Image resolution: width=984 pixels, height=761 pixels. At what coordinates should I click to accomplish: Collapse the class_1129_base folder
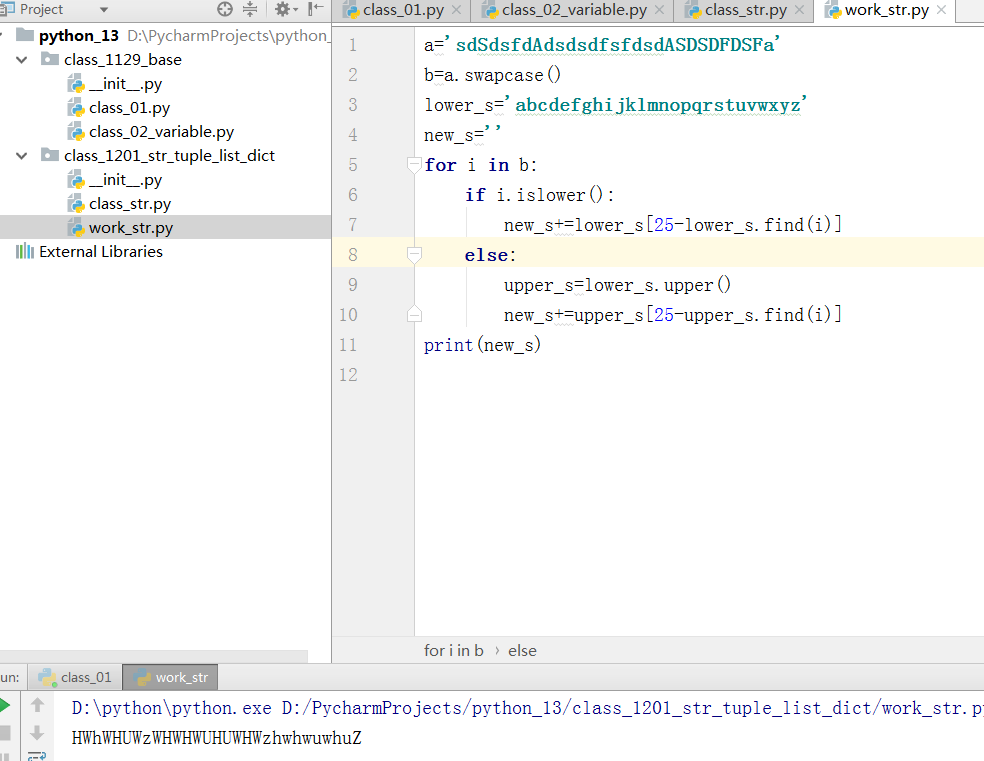22,60
